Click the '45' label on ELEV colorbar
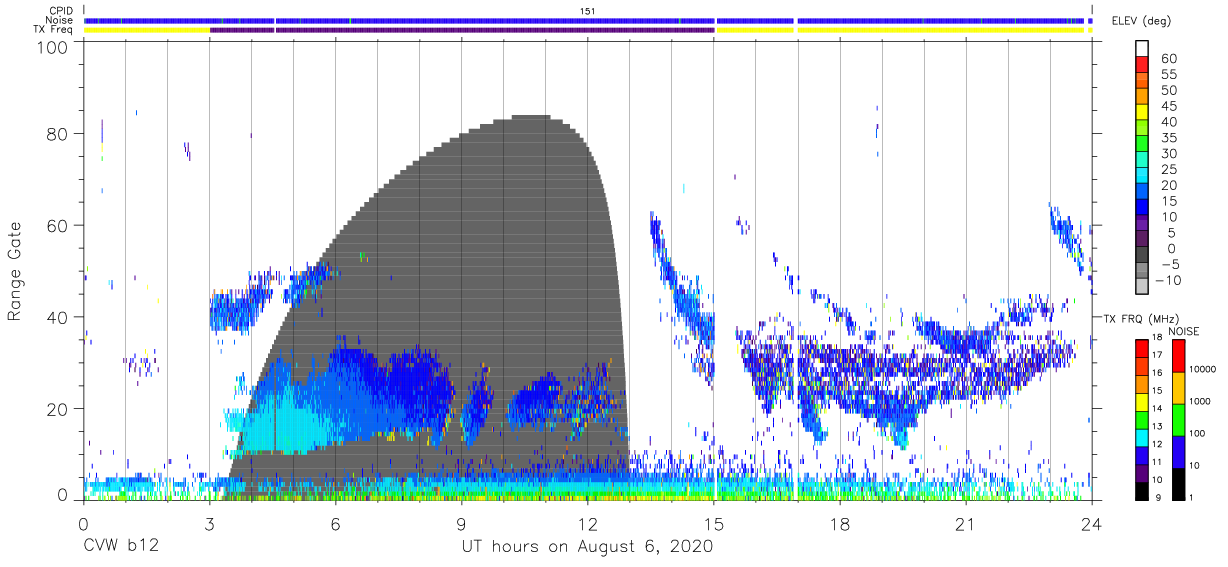This screenshot has width=1228, height=567. coord(1168,106)
